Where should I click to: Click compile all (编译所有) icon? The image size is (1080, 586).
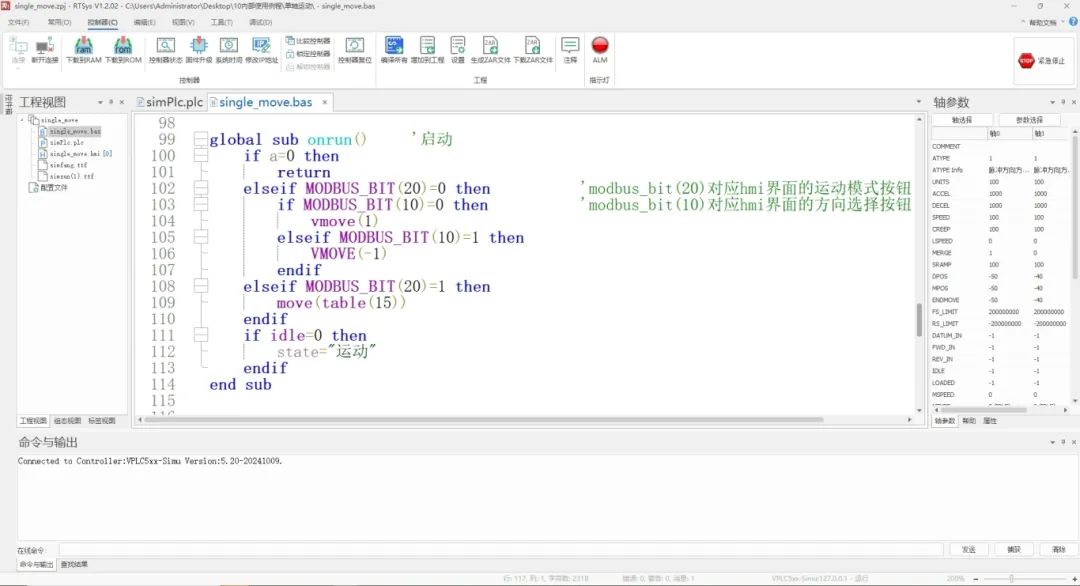tap(394, 50)
